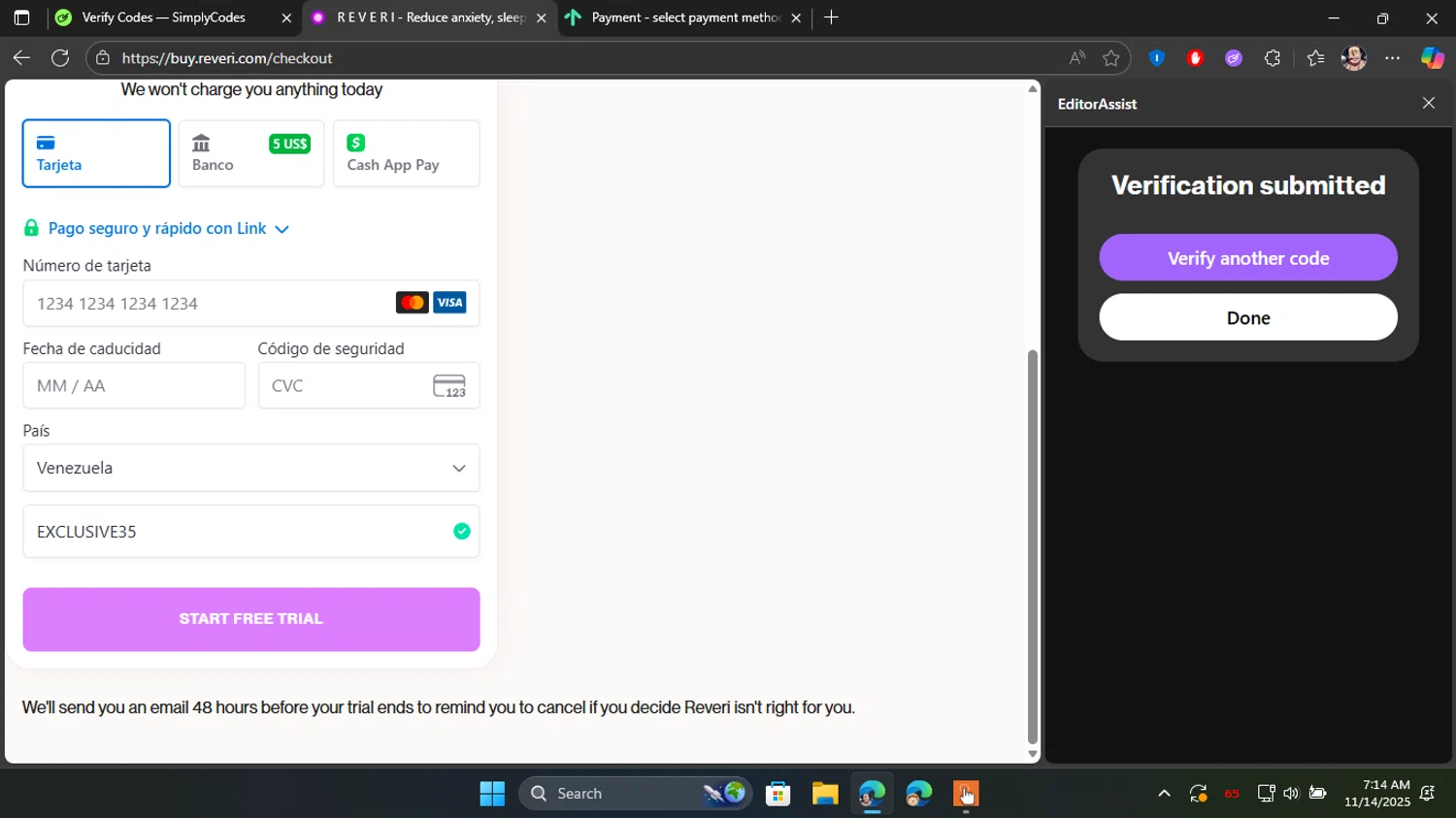Select the Banco payment method
This screenshot has width=1456, height=818.
[x=250, y=153]
